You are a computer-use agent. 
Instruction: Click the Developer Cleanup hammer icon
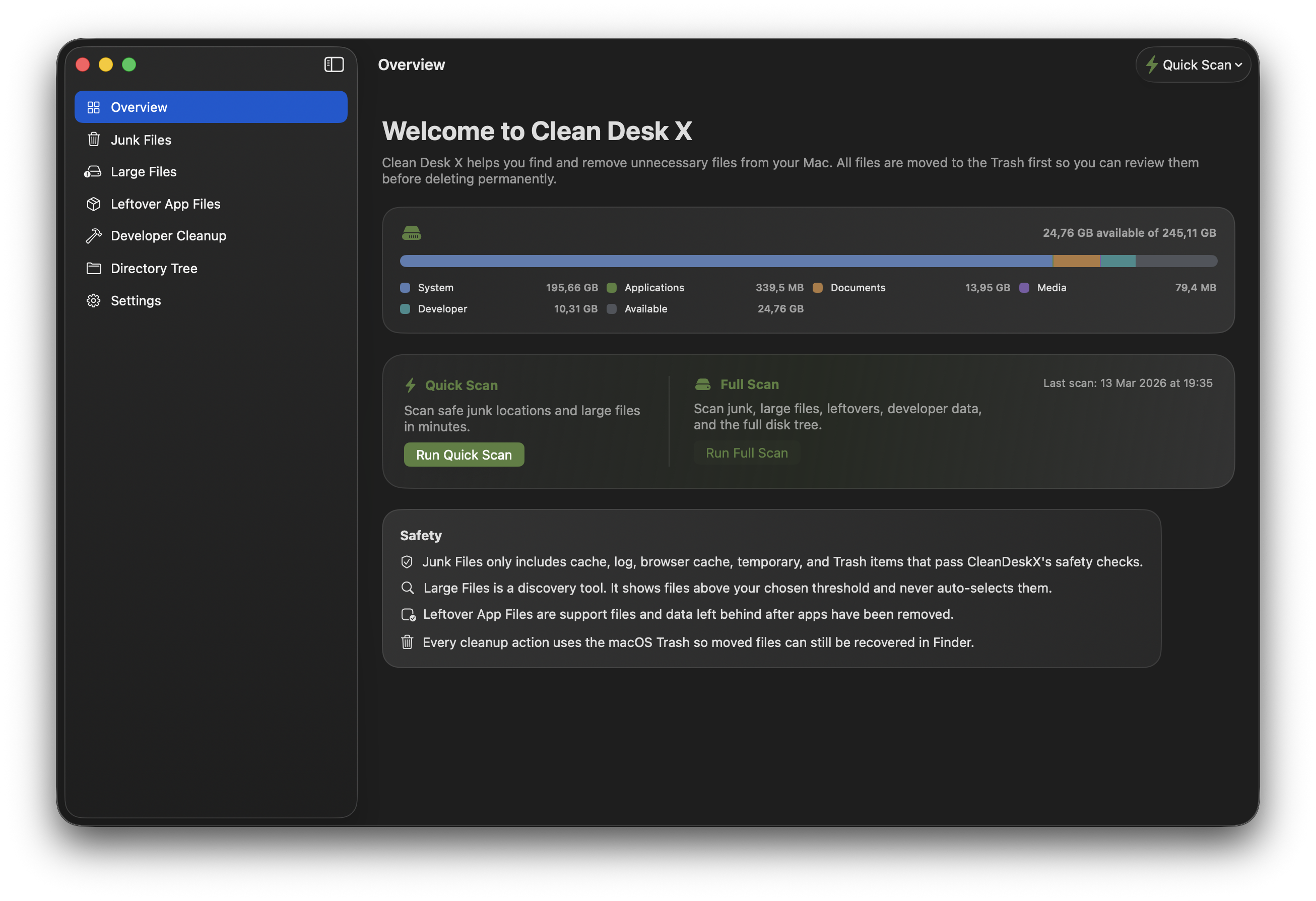[93, 236]
